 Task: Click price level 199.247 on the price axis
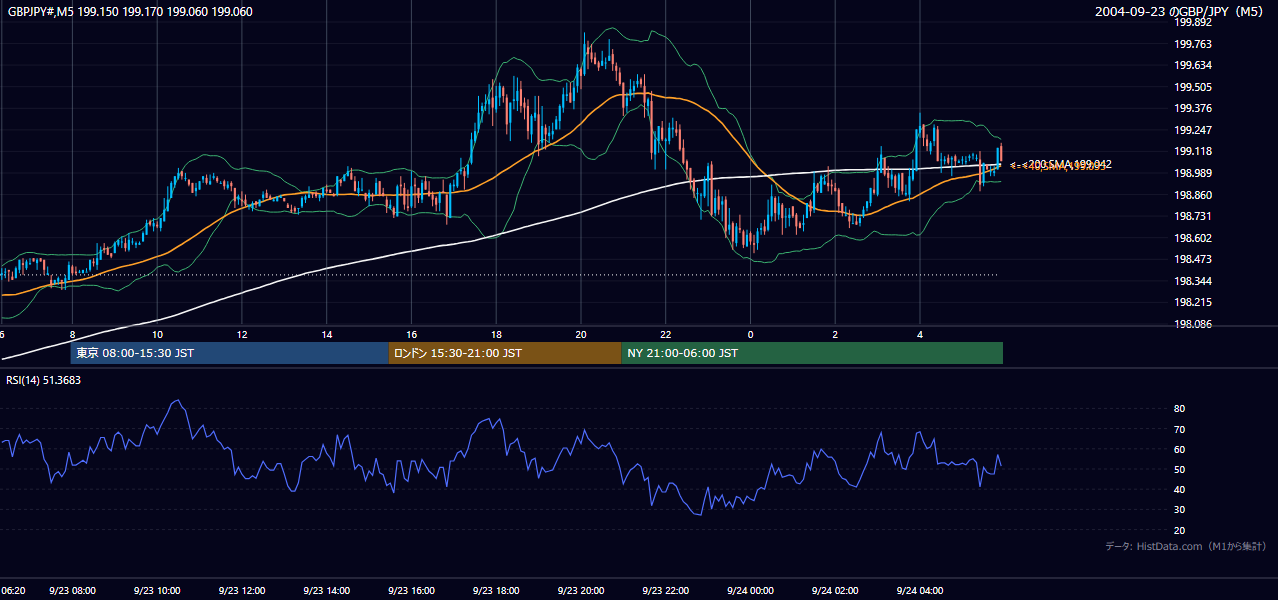pos(1192,130)
